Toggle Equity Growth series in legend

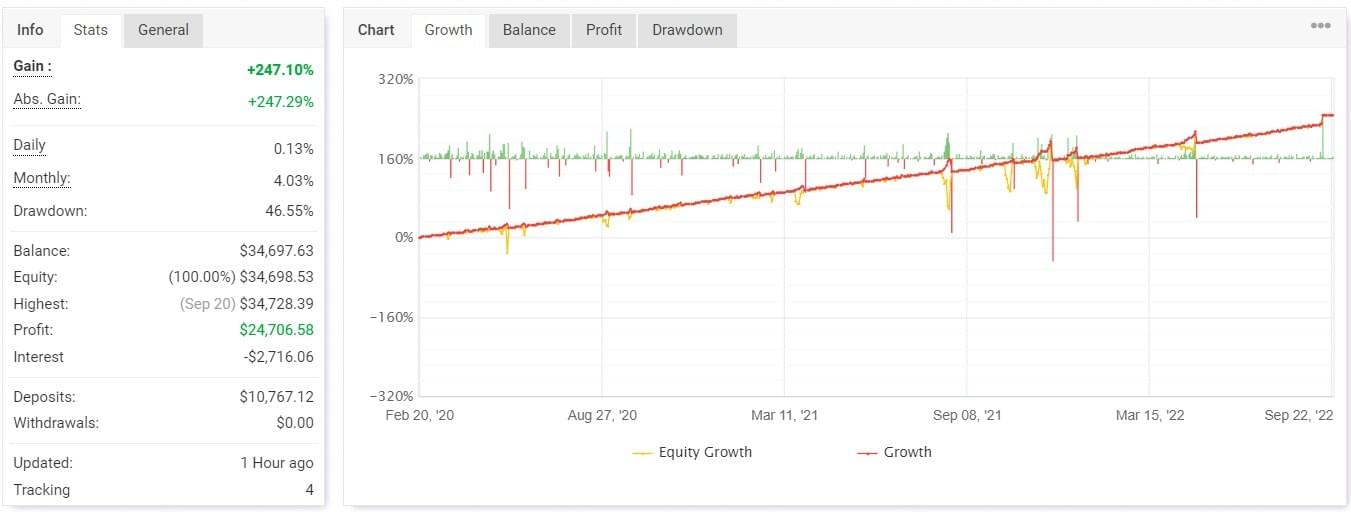692,452
